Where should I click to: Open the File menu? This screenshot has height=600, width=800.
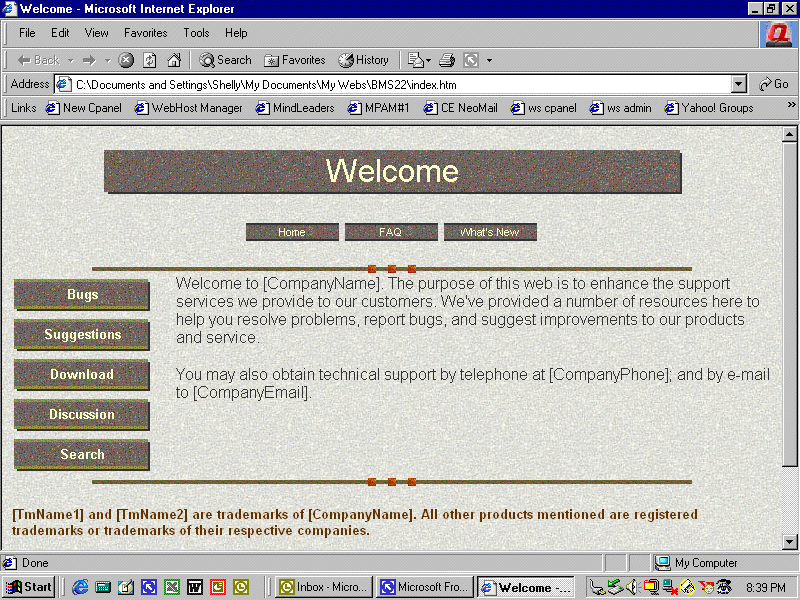pos(27,33)
